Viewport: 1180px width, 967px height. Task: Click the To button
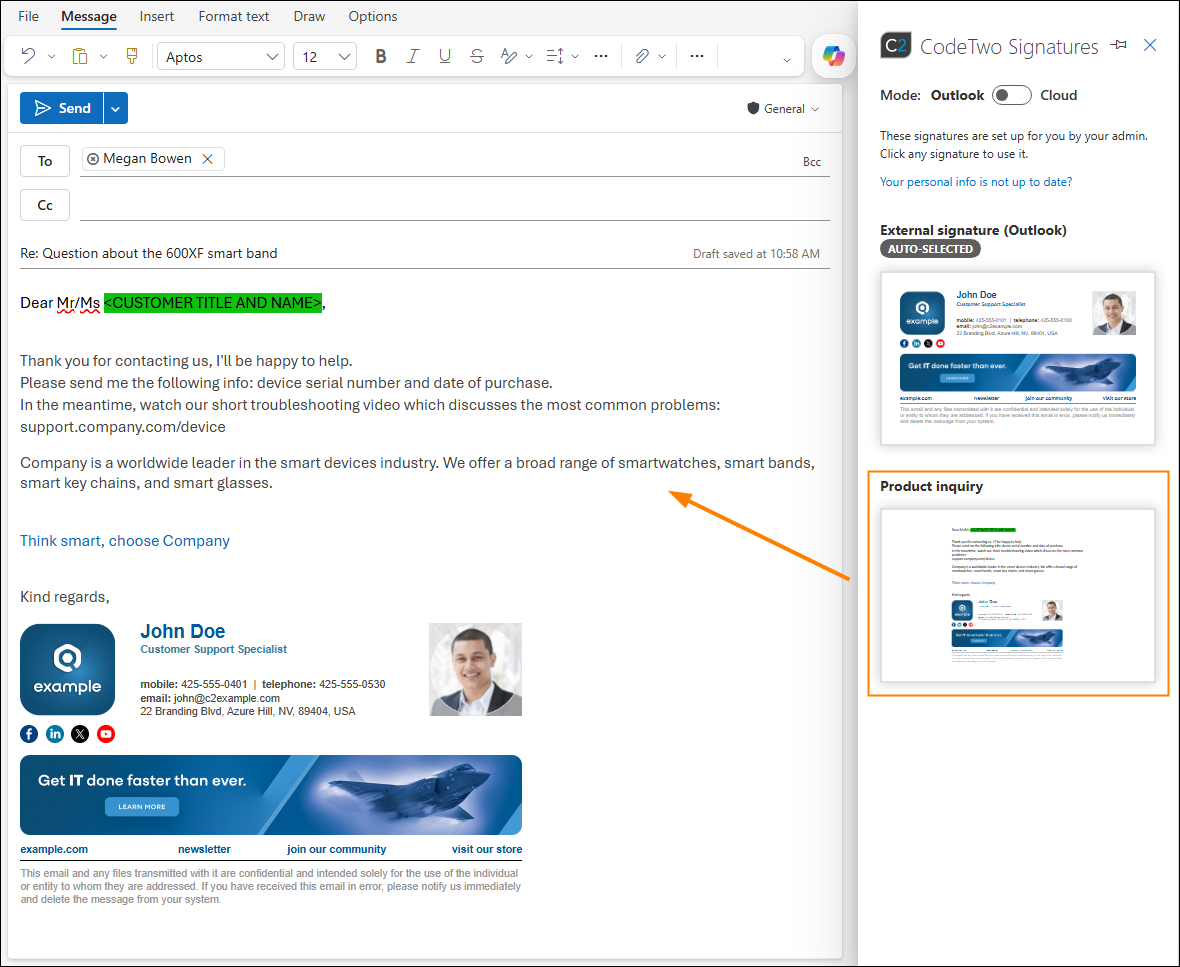tap(45, 161)
